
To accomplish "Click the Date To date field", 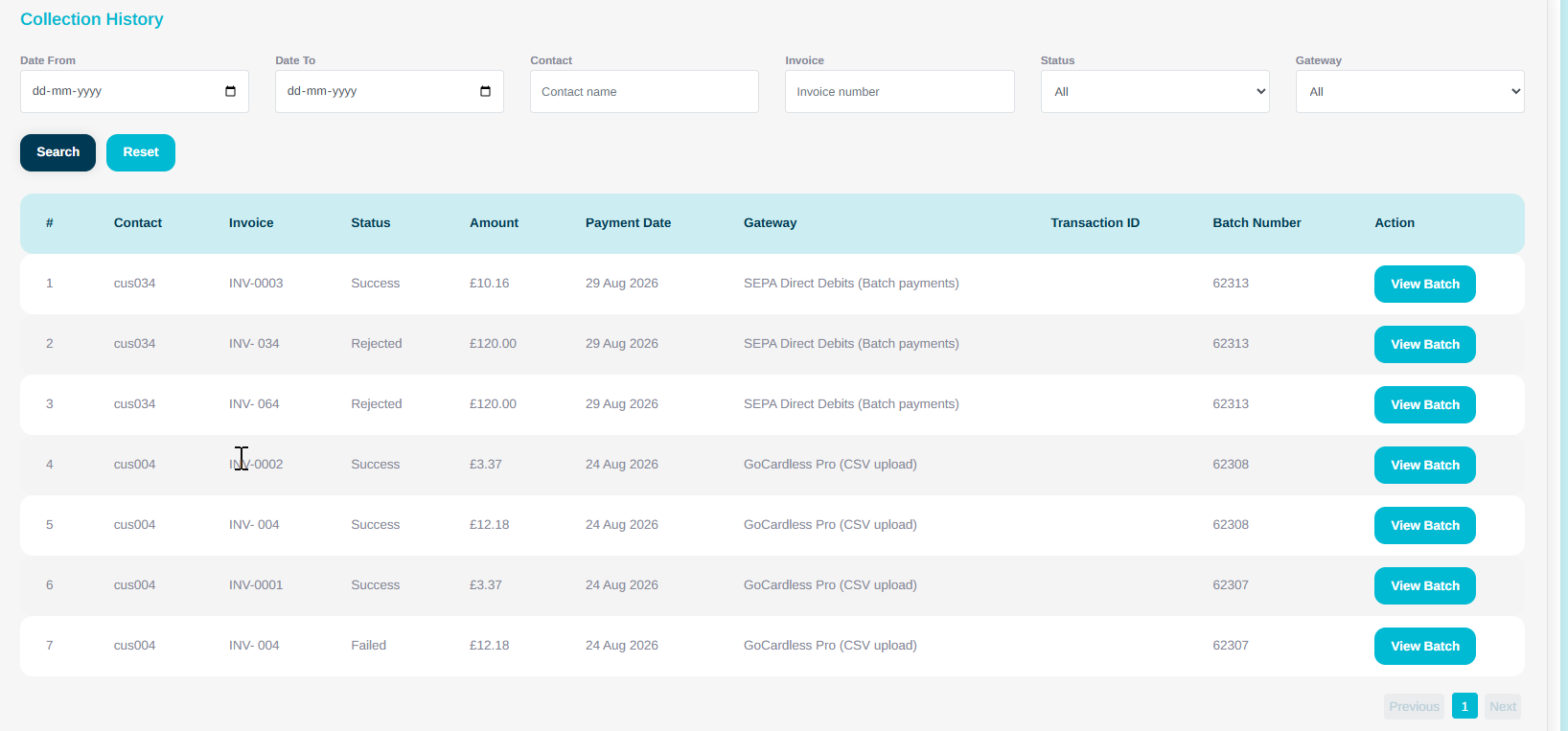I will (x=389, y=91).
